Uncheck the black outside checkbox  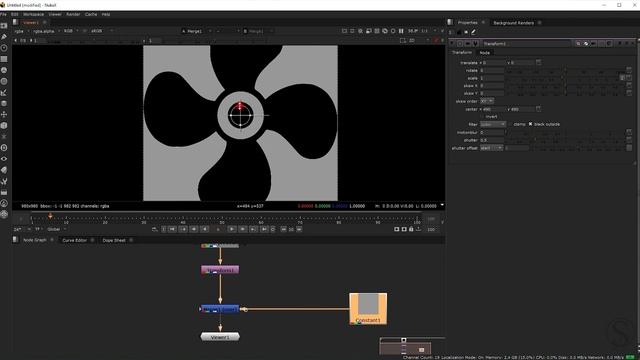531,124
